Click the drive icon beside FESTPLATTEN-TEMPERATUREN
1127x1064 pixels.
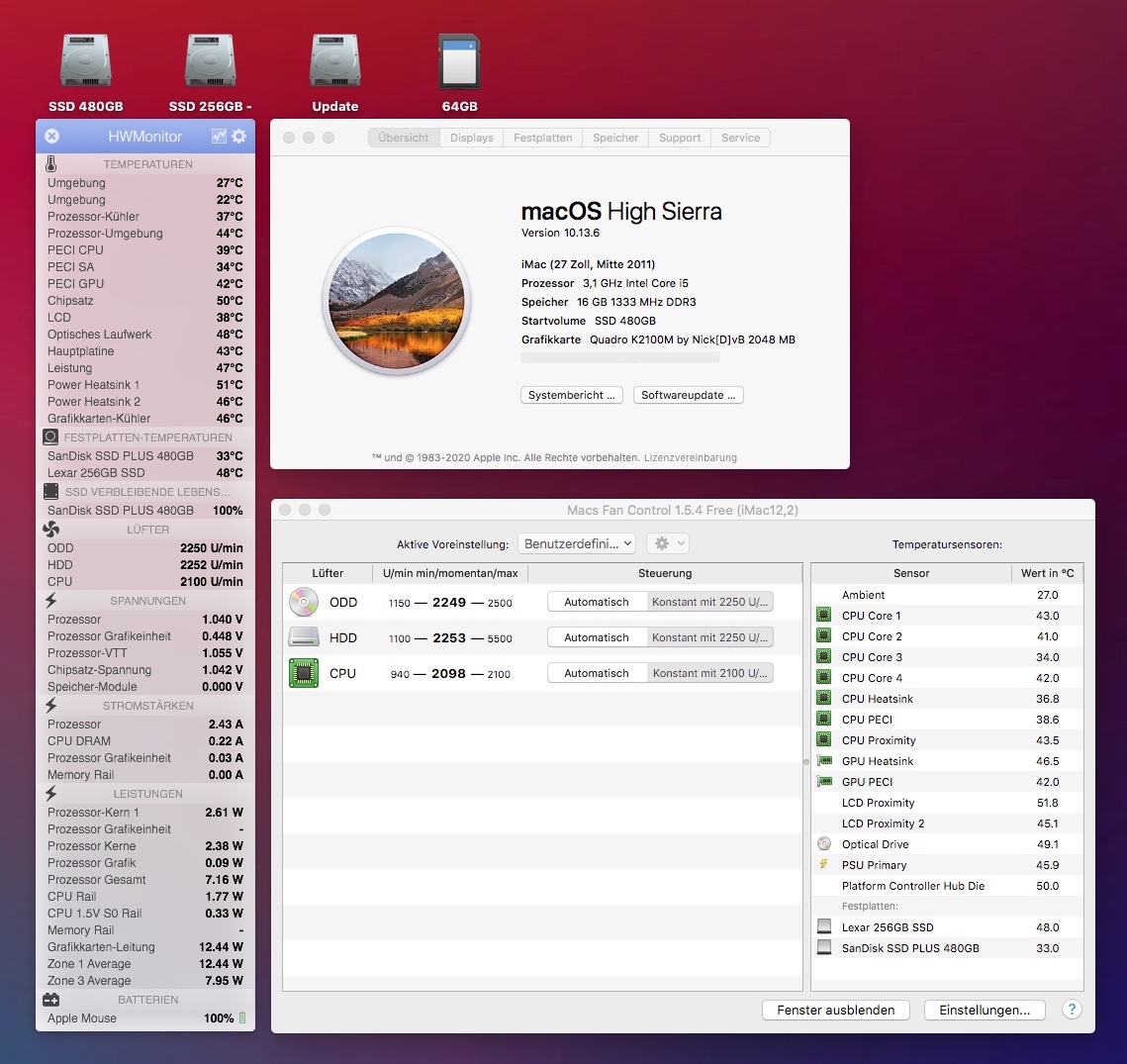pyautogui.click(x=50, y=437)
